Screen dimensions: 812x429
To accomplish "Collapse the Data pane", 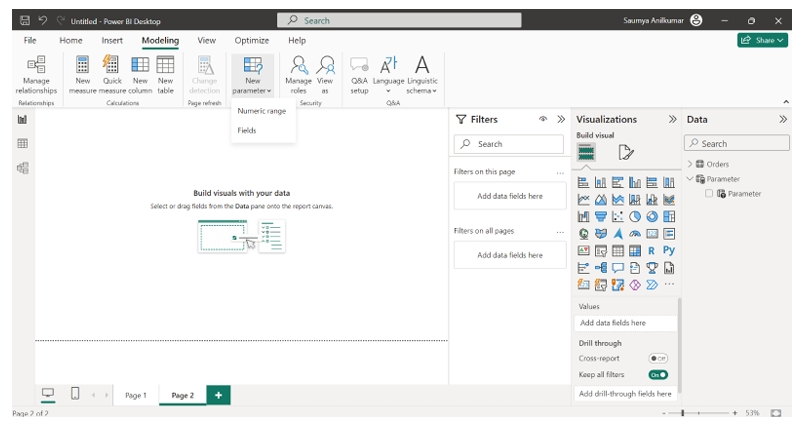I will coord(782,119).
